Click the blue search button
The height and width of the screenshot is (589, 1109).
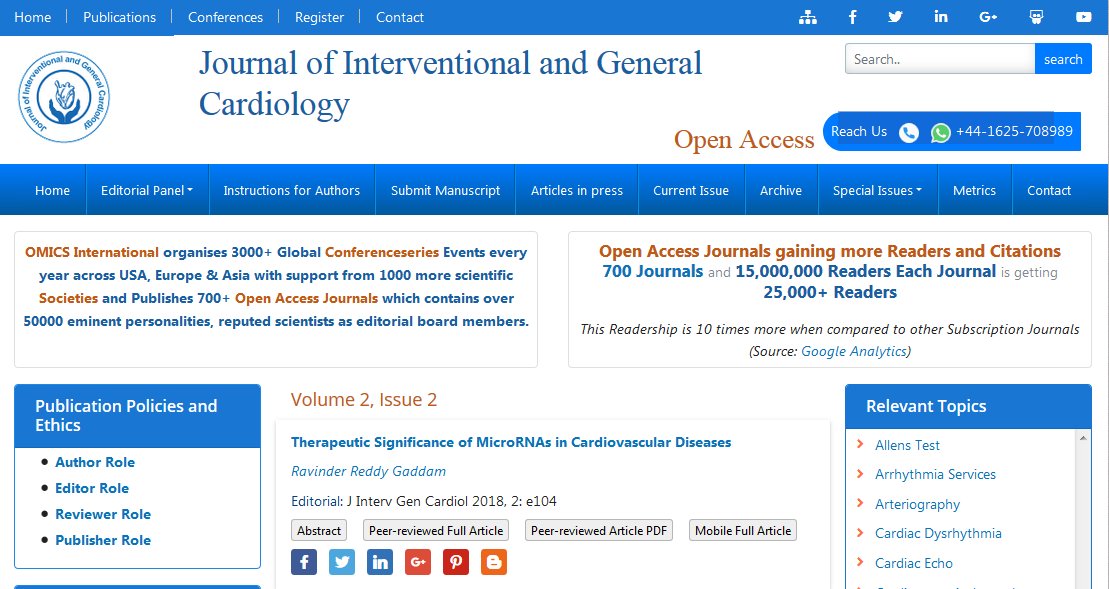coord(1063,59)
